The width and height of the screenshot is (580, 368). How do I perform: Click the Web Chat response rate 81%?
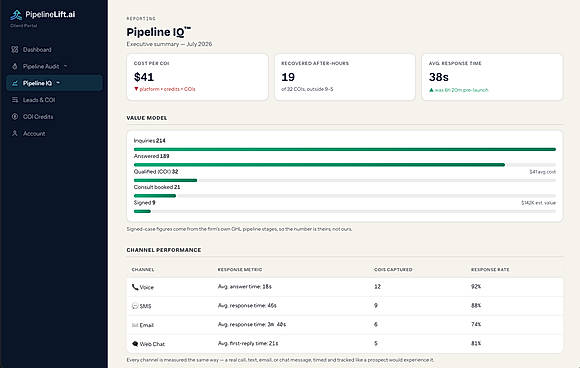pos(476,343)
